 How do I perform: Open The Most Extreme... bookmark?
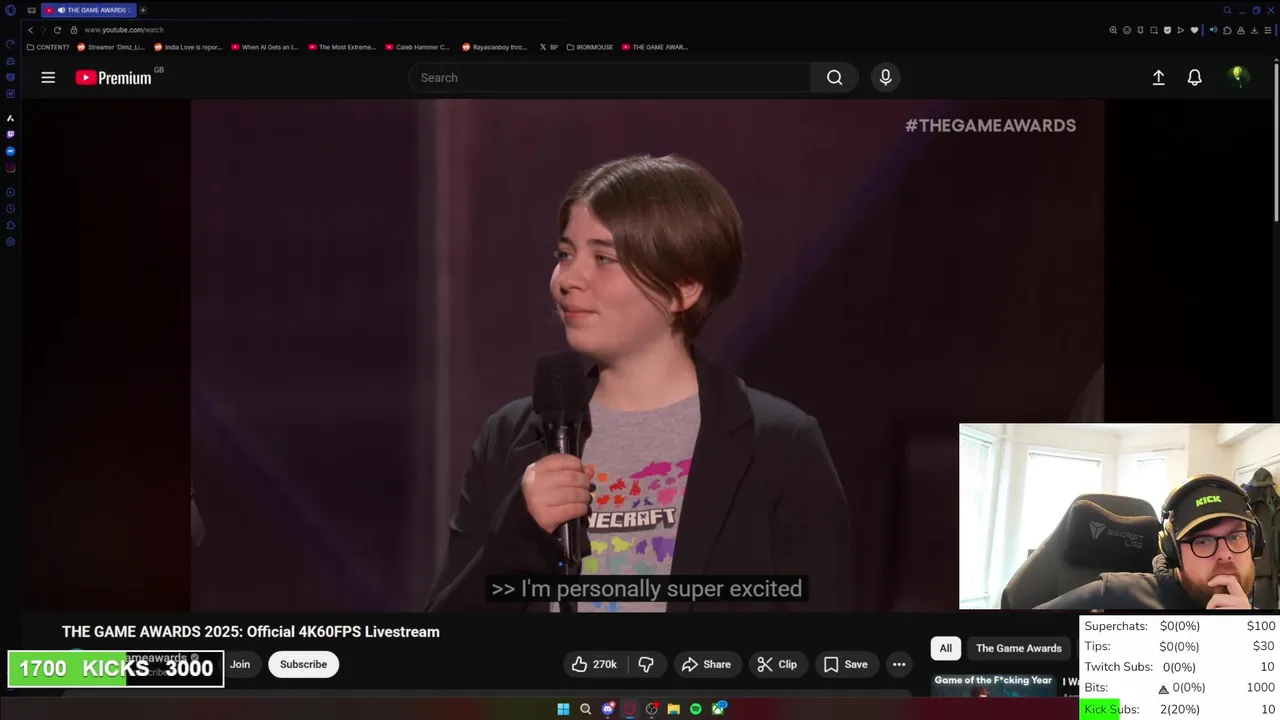(x=341, y=47)
